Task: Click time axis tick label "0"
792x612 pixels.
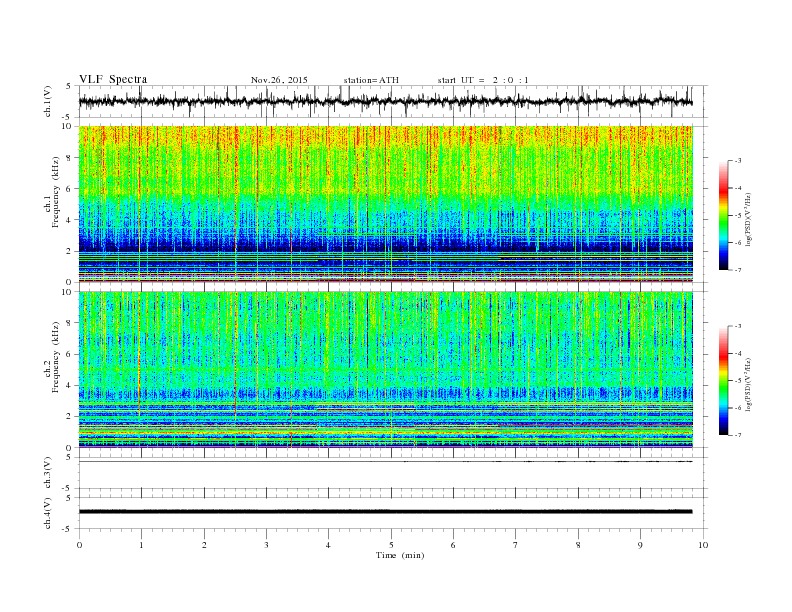Action: point(79,545)
